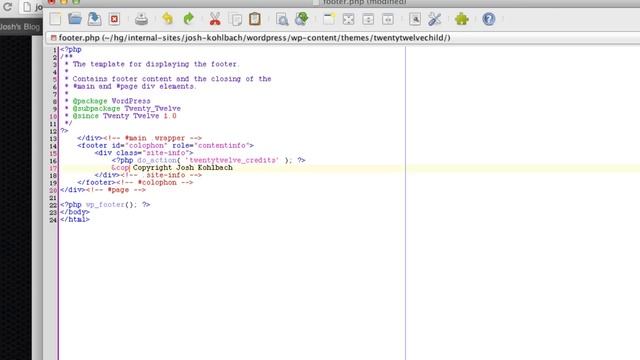Screen dimensions: 640x360
Task: Click the do_action 'twentytwelve_credits' line
Action: click(x=209, y=160)
